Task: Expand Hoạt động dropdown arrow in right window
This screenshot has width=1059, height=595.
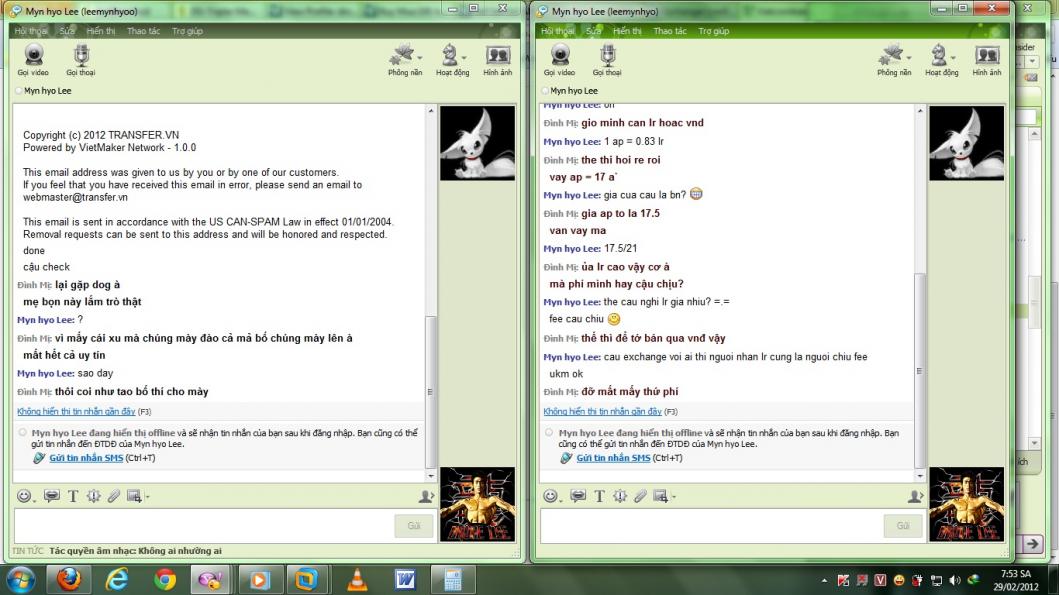Action: [953, 57]
